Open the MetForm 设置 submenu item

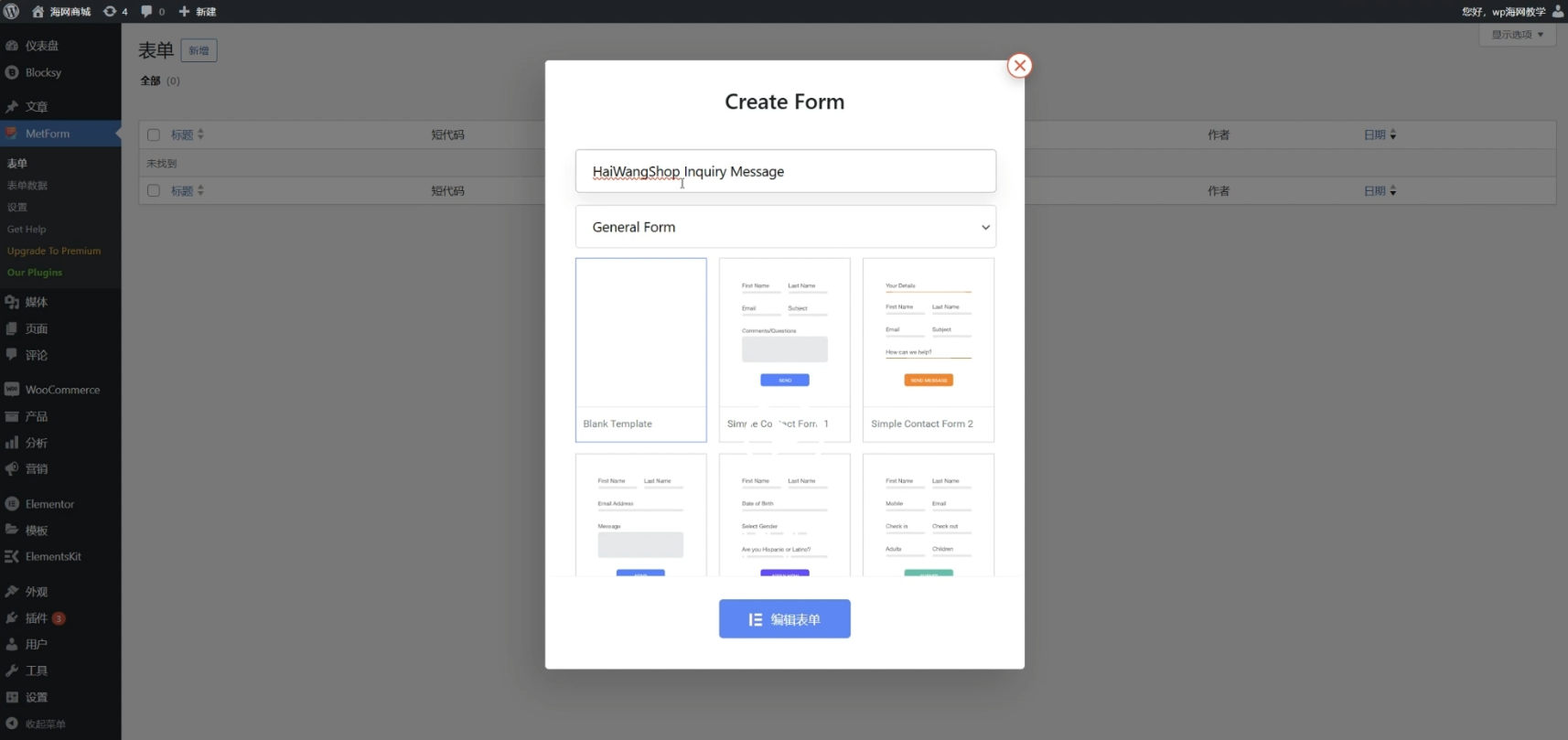pos(17,208)
